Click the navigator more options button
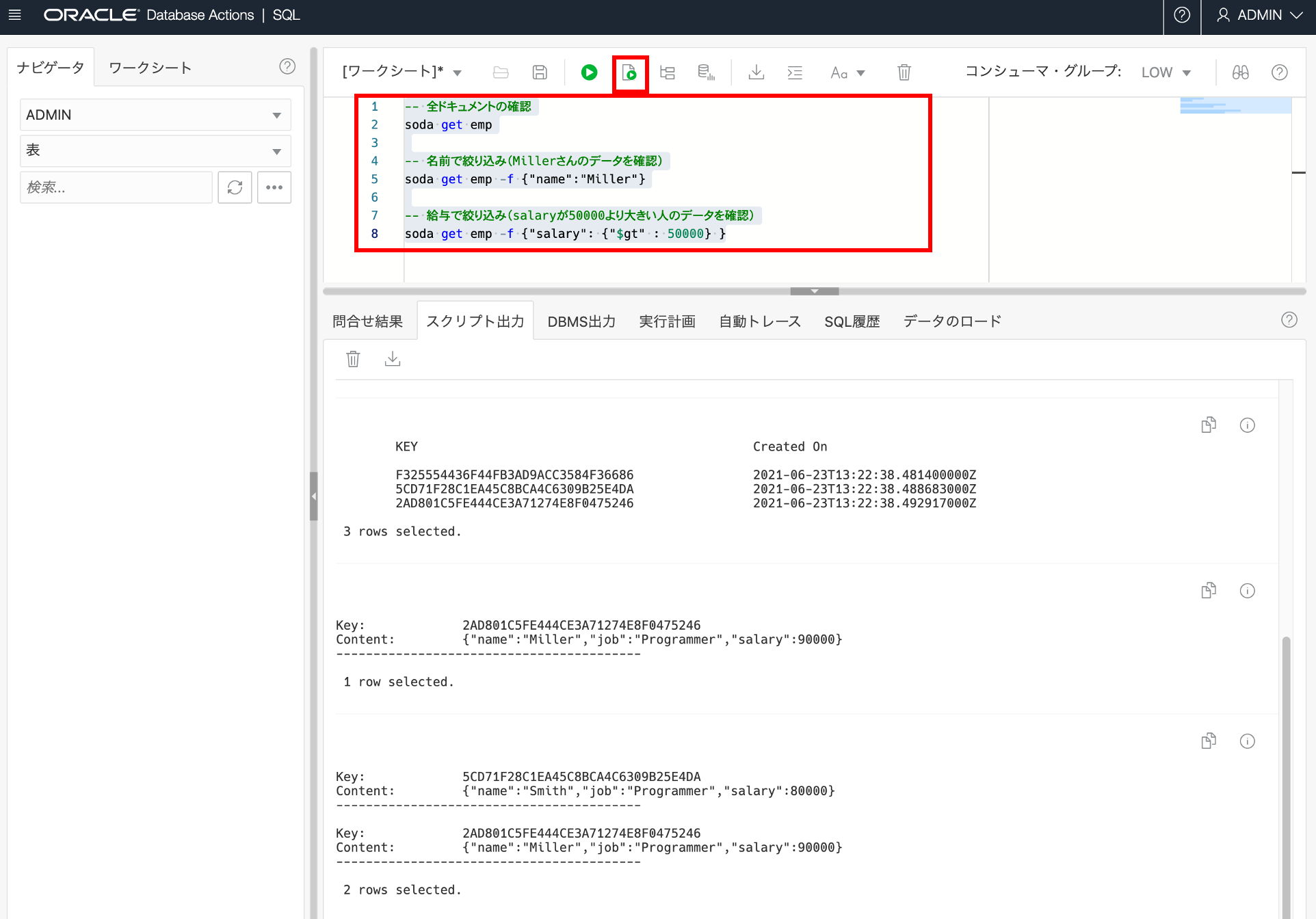This screenshot has height=919, width=1316. [x=274, y=187]
